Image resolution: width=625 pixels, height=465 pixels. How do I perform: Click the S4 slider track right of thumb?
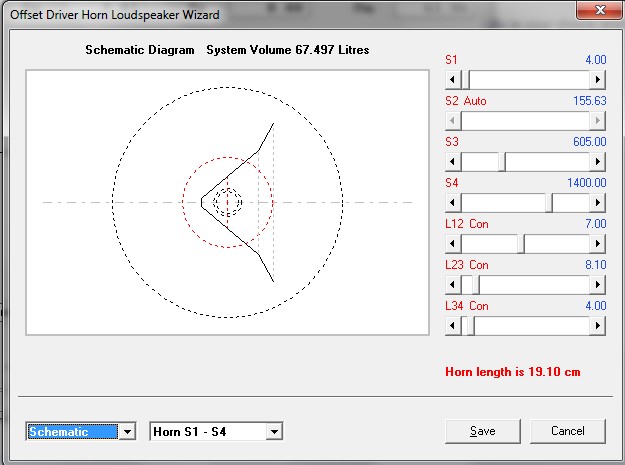pyautogui.click(x=572, y=203)
